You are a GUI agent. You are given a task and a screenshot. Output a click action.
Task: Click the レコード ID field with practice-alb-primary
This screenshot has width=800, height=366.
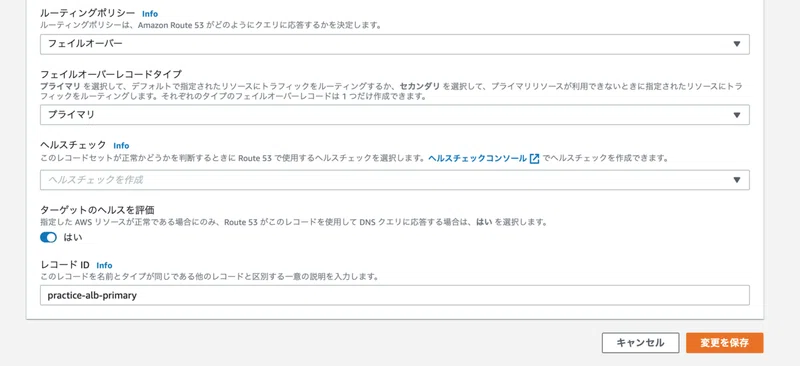point(394,295)
